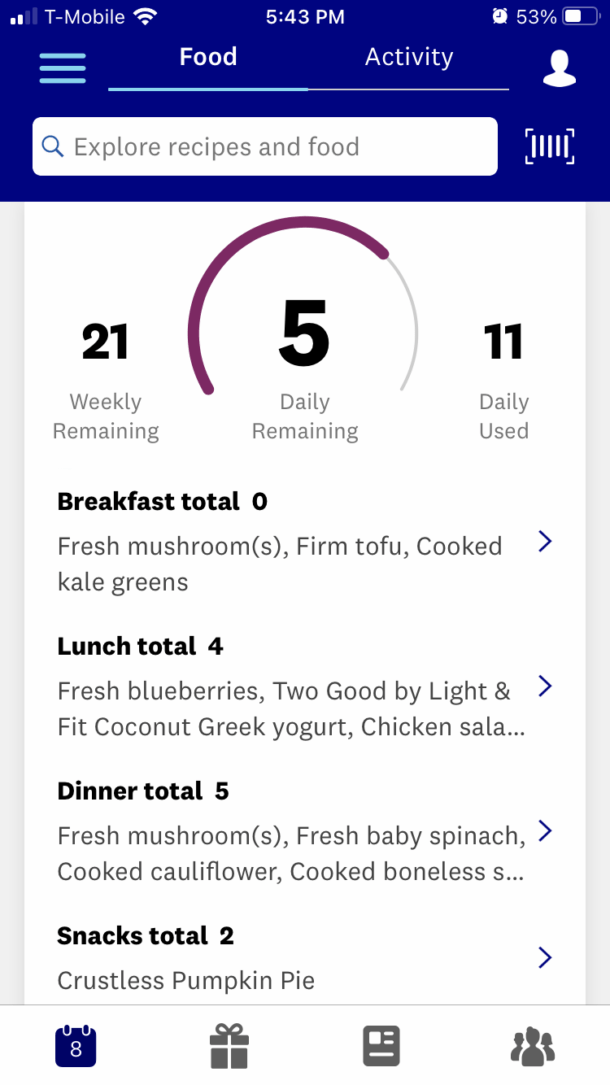Switch to the Activity tab

408,58
